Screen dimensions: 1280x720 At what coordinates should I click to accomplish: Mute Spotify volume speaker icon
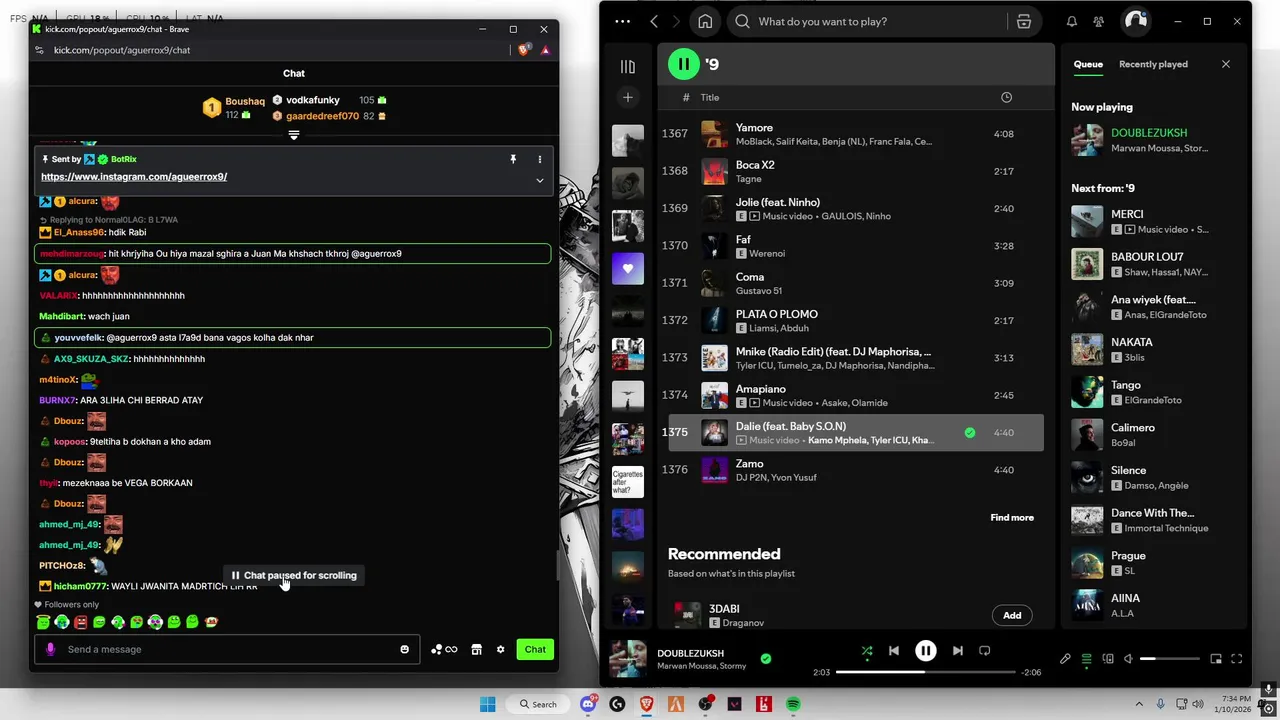[1128, 659]
